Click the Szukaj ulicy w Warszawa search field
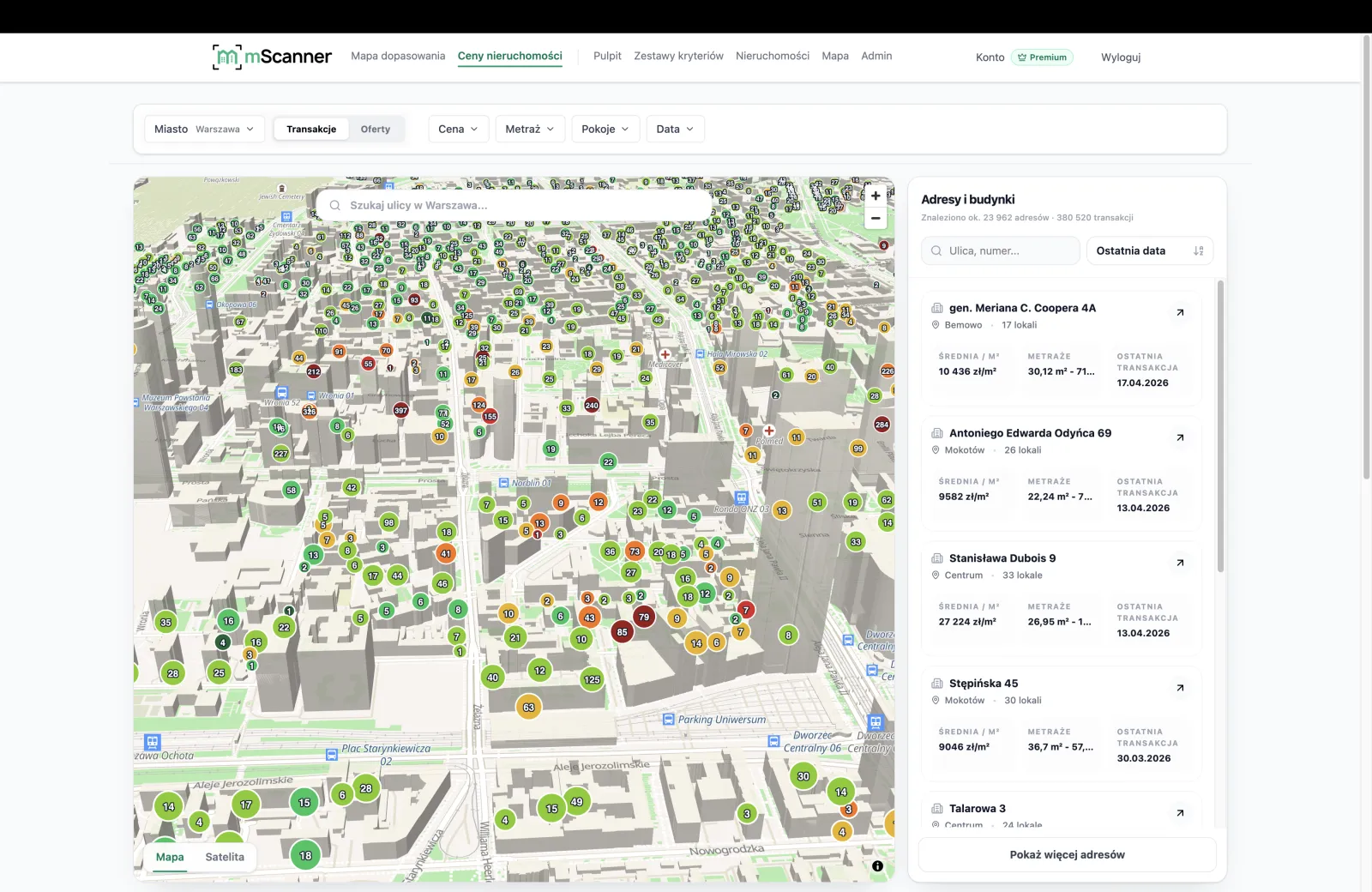The height and width of the screenshot is (892, 1372). [514, 205]
